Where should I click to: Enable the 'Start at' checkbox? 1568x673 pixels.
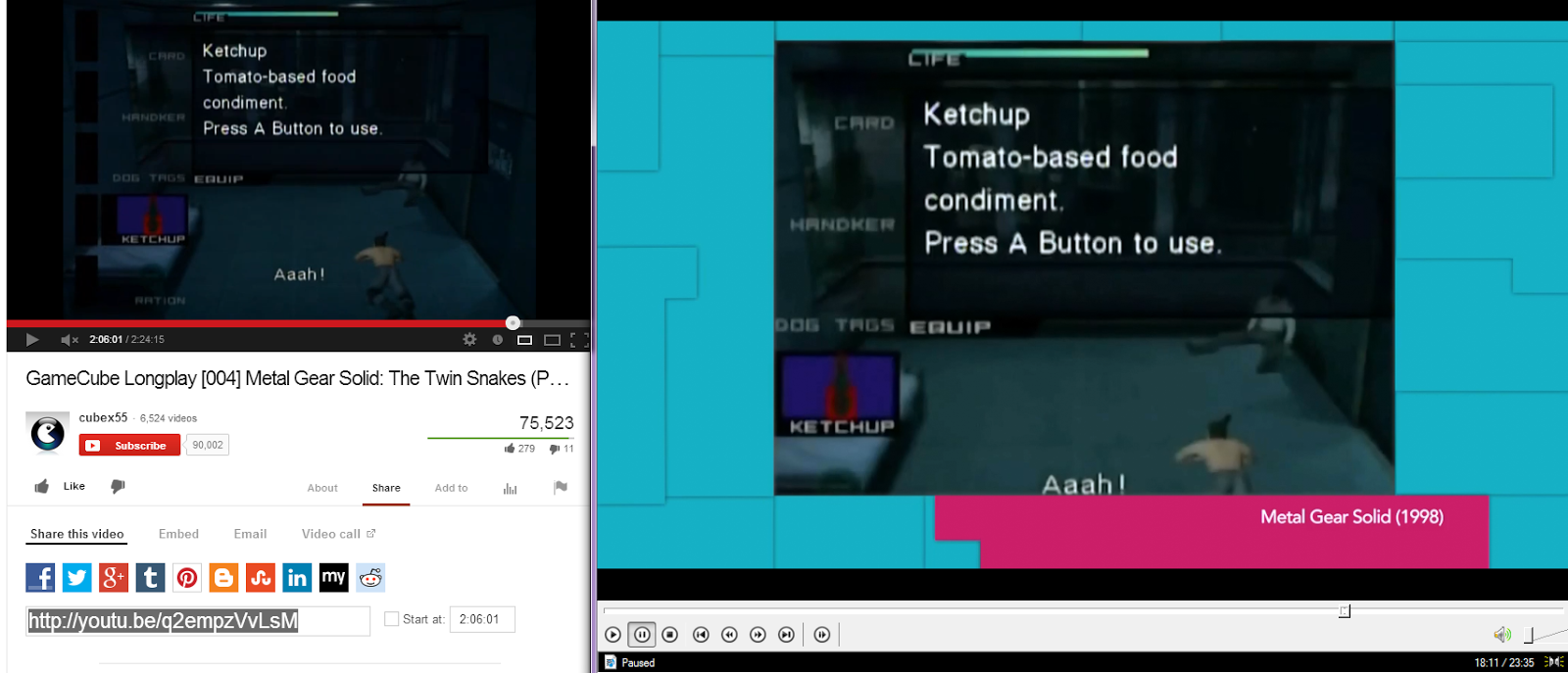click(392, 619)
